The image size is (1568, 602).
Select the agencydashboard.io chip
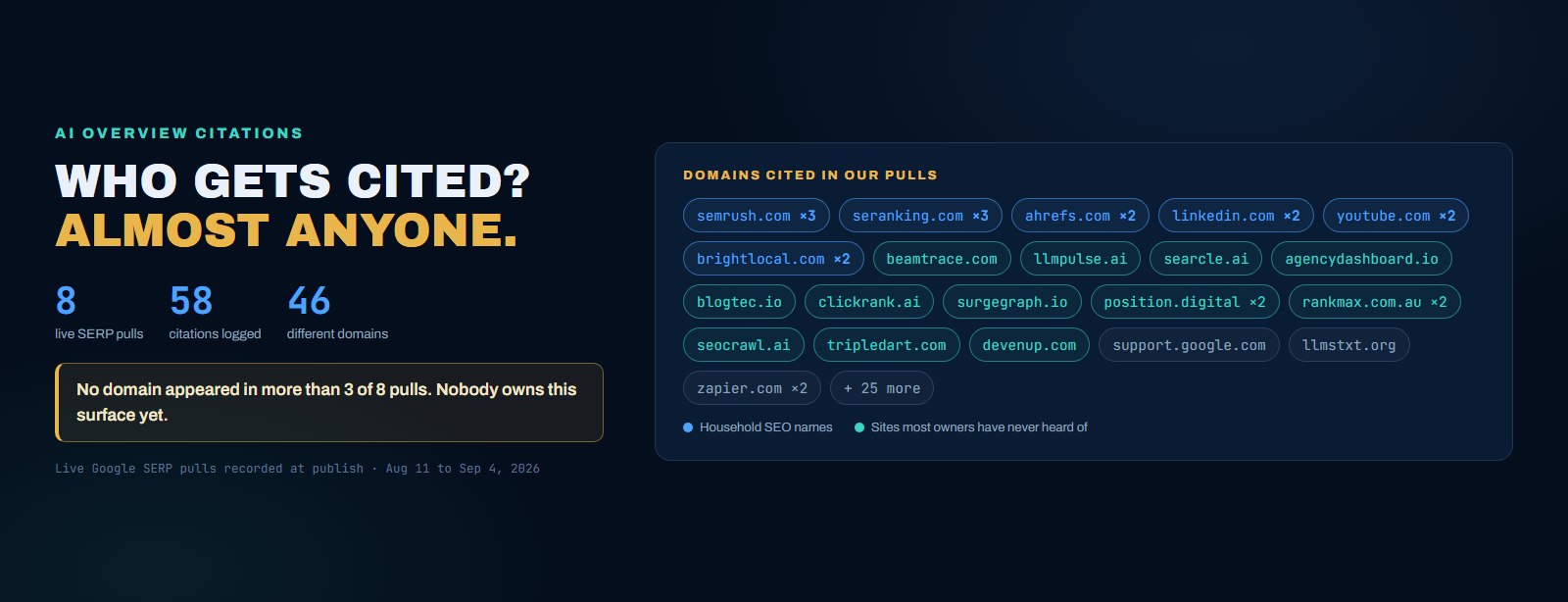pos(1361,259)
